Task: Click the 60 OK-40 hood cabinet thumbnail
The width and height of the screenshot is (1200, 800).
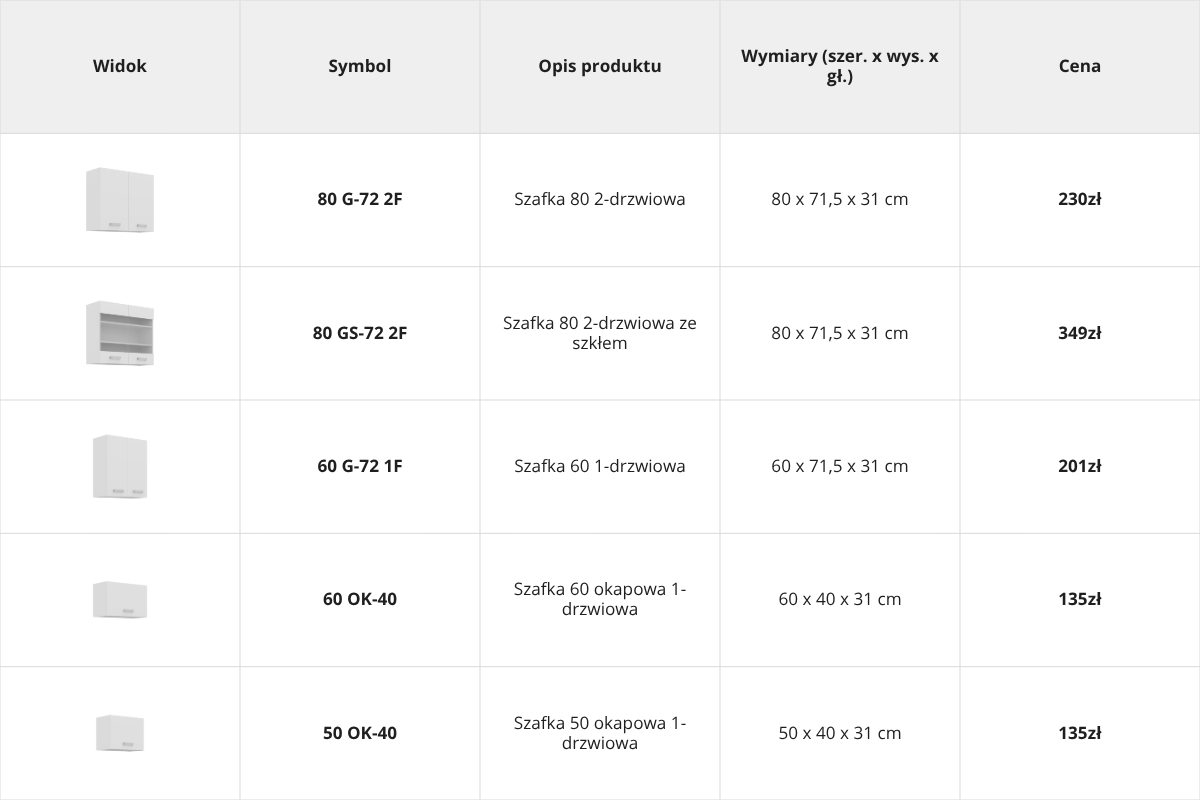Action: 120,599
